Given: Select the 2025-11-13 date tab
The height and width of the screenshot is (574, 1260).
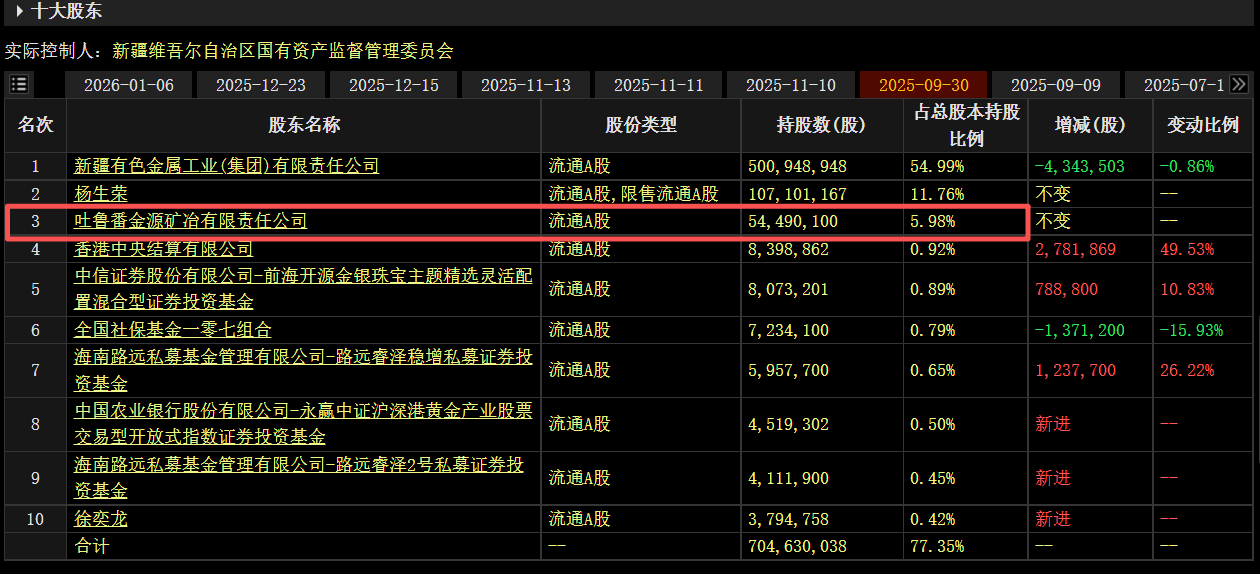Looking at the screenshot, I should click(x=526, y=85).
